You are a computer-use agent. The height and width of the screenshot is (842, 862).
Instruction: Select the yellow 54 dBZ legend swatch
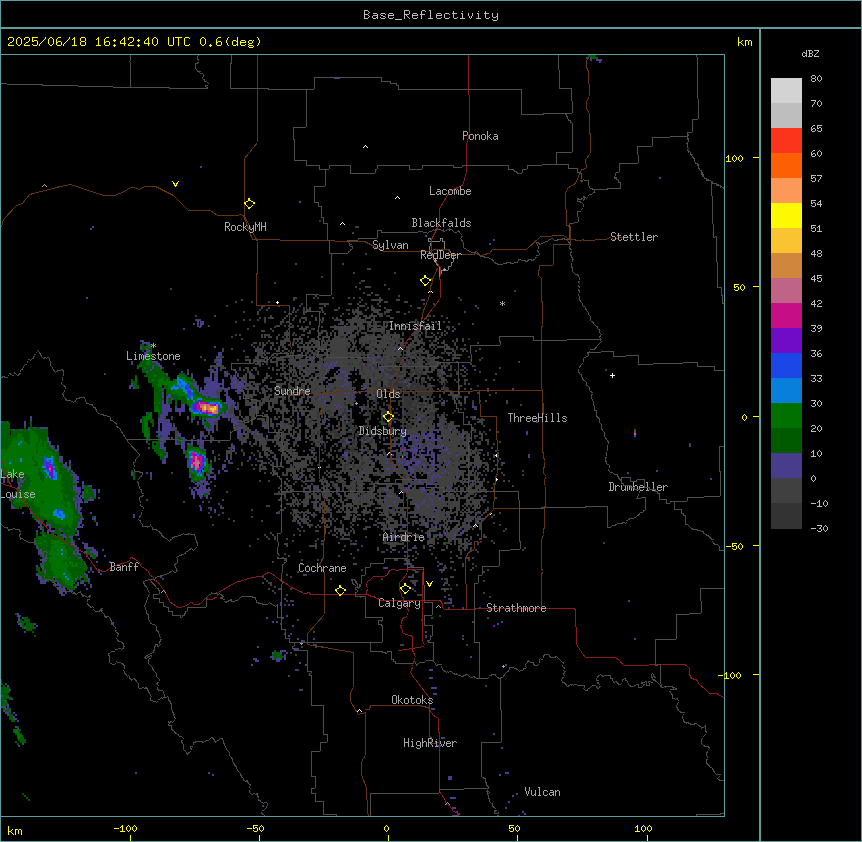(786, 215)
